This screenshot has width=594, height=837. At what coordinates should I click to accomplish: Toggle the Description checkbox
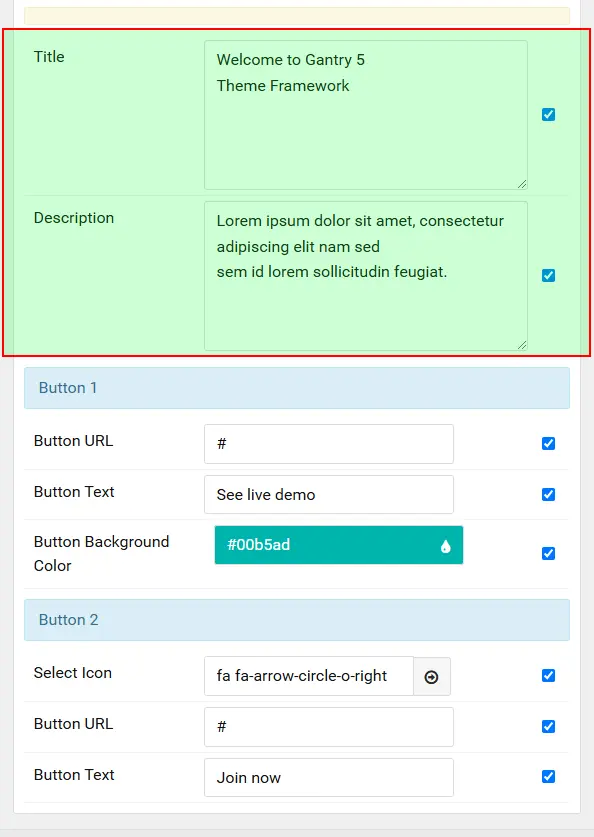548,275
